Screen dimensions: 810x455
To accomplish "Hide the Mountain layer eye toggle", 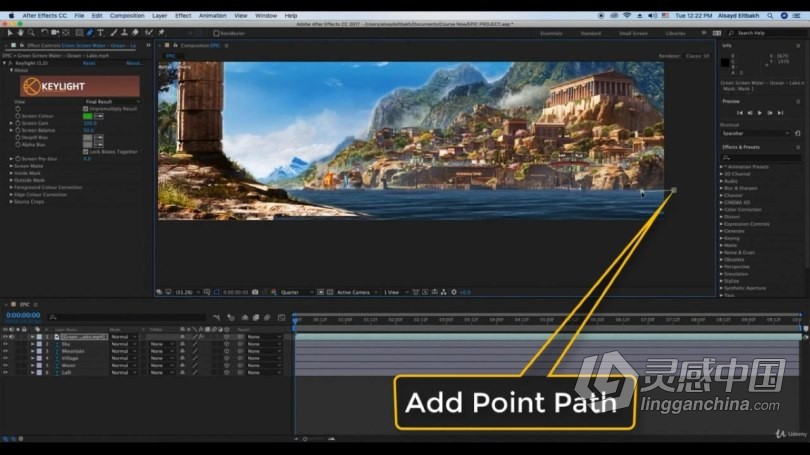I will coord(5,351).
